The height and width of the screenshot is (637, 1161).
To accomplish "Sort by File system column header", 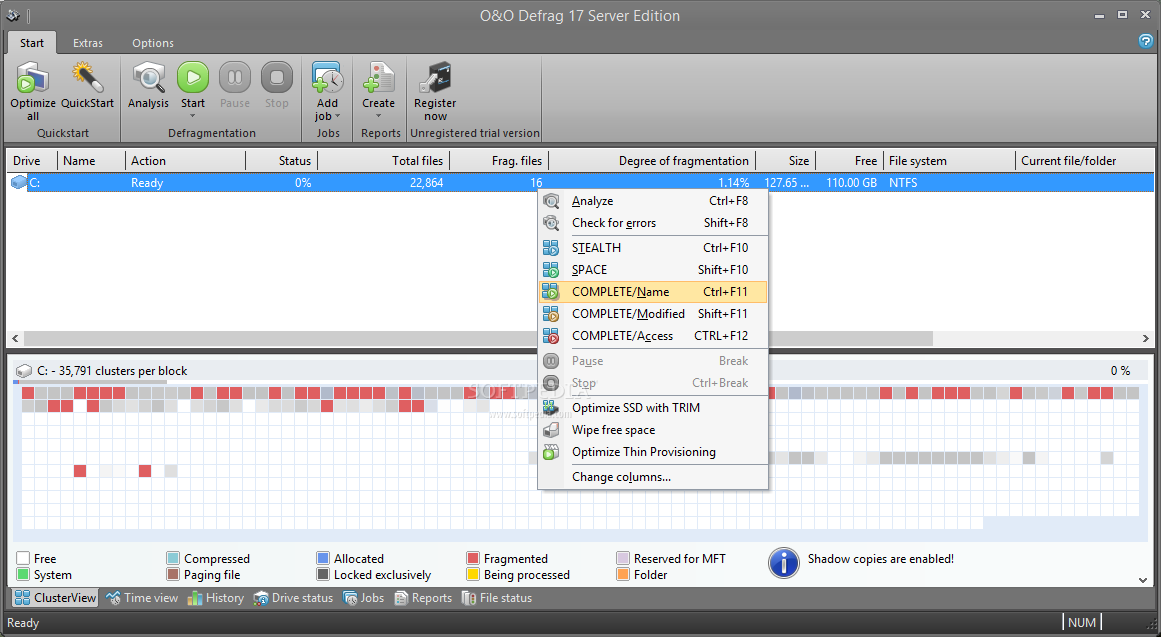I will tap(948, 161).
